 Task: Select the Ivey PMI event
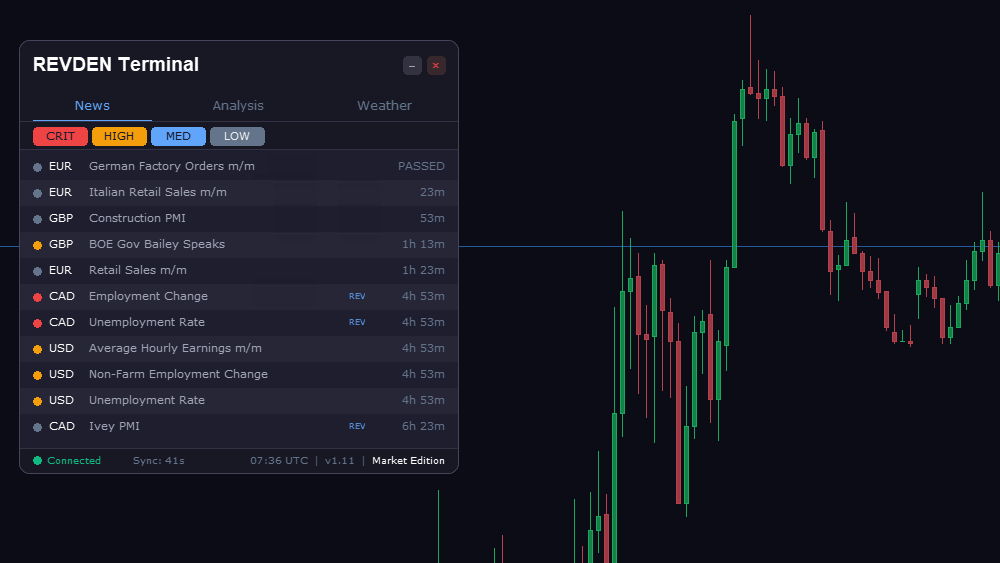[239, 427]
